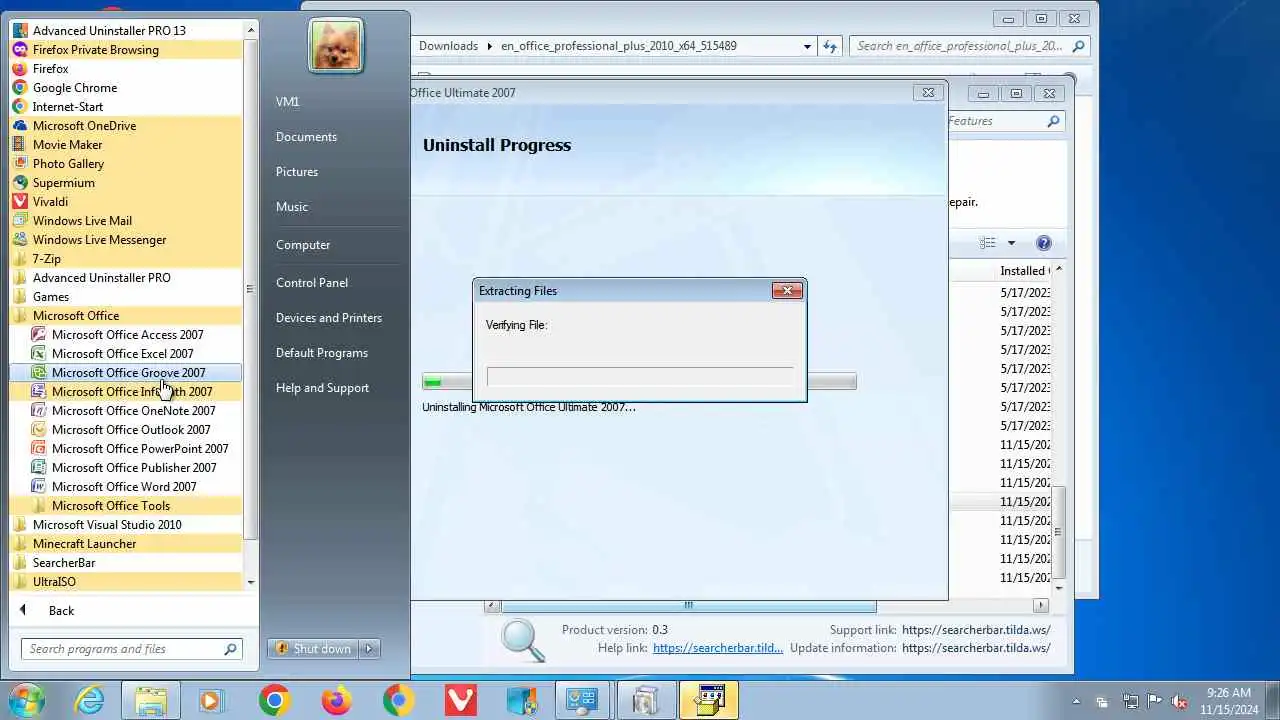Launch Microsoft Office Groove 2007

pos(126,372)
